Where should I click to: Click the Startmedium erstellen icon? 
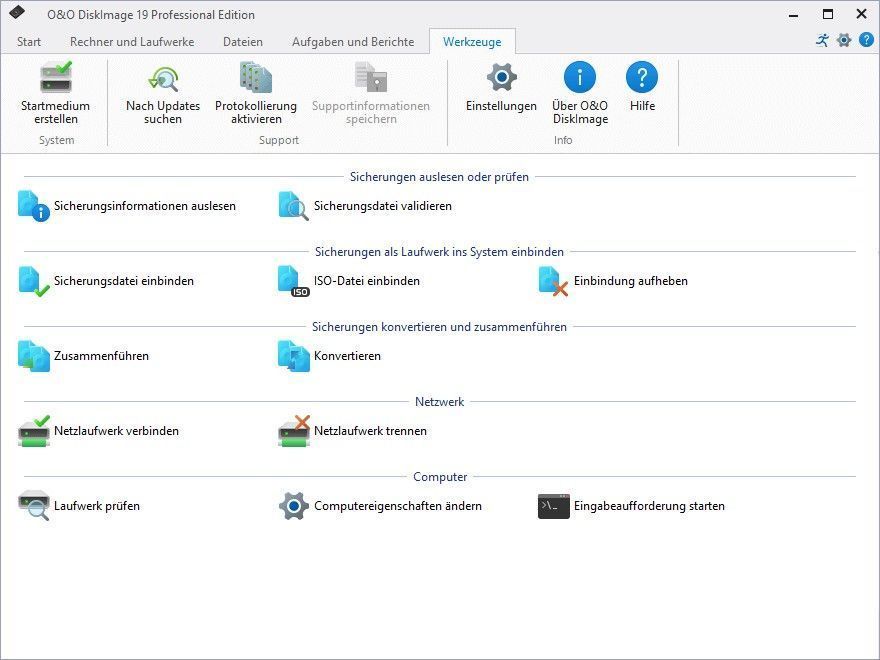56,77
